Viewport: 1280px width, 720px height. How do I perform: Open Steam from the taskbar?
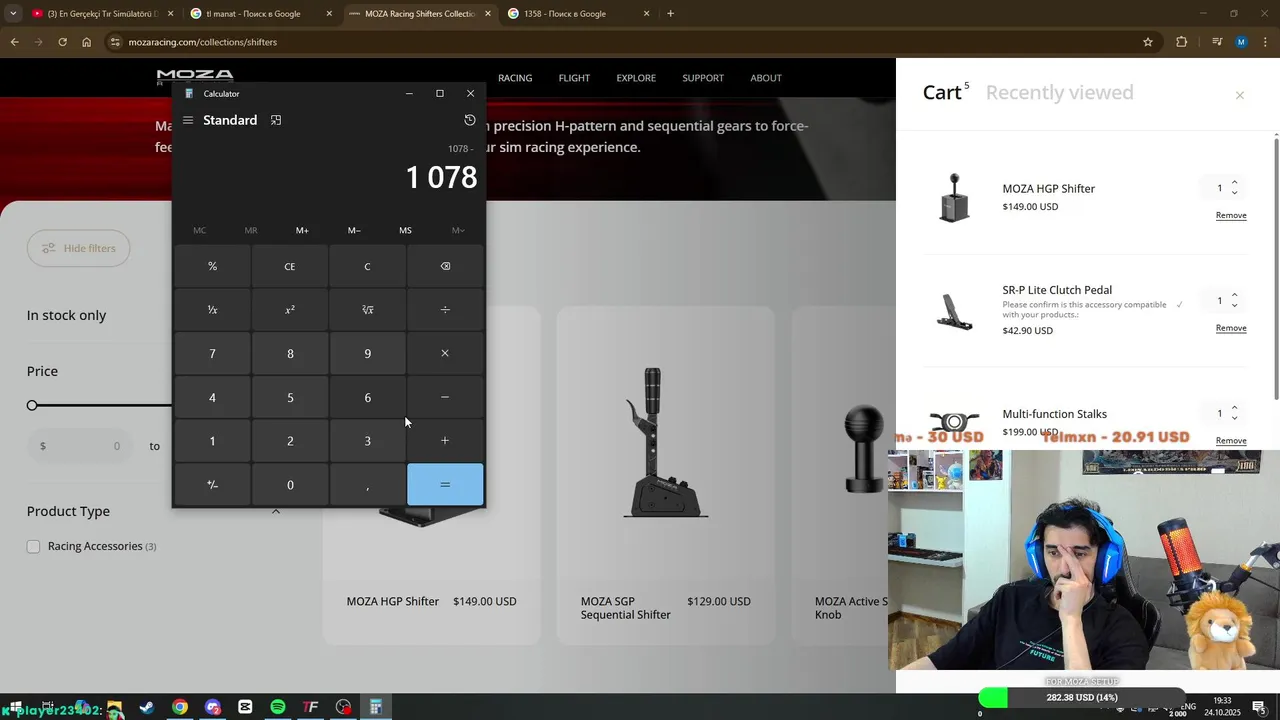point(147,707)
